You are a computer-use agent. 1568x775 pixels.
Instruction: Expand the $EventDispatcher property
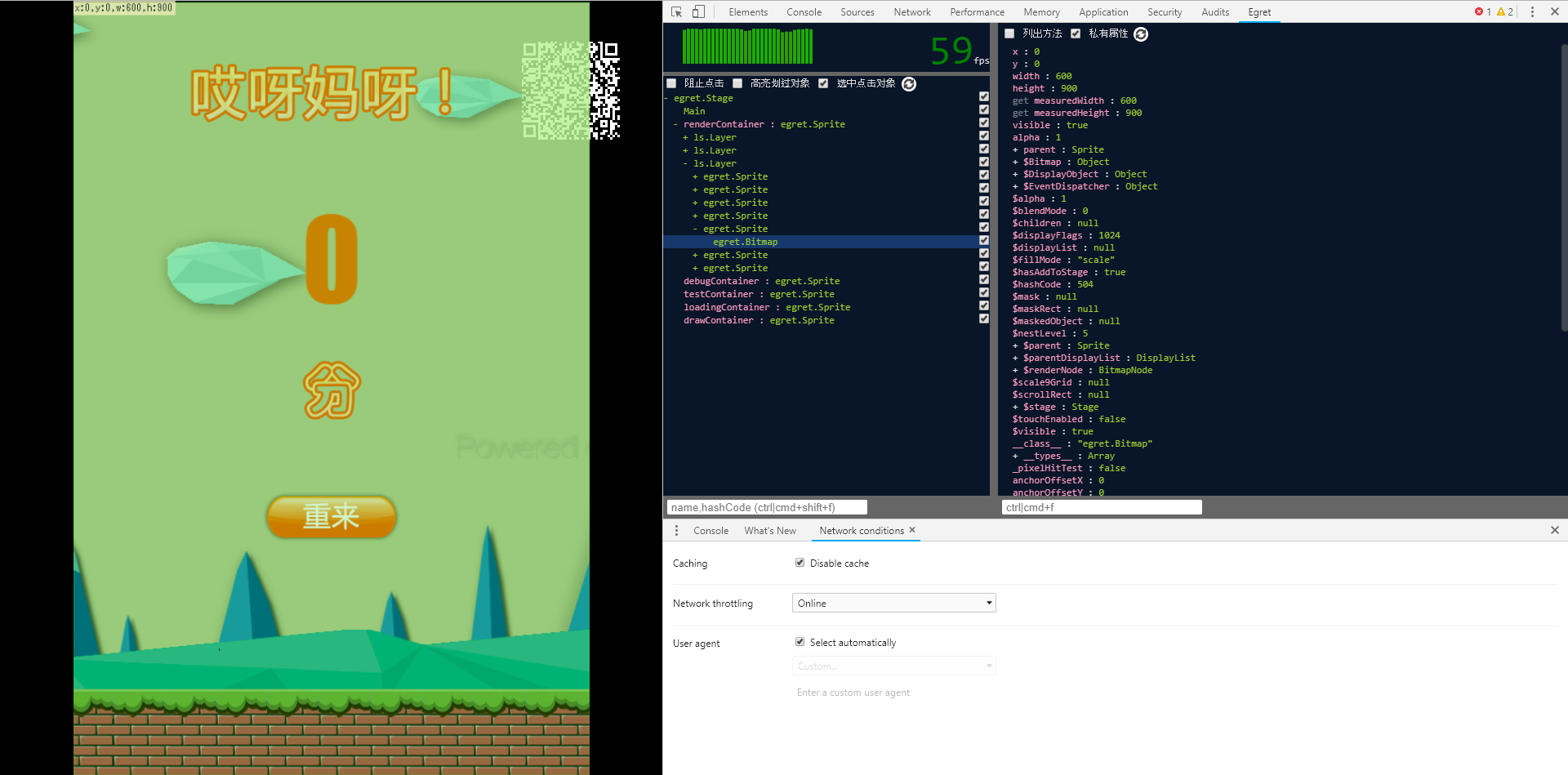[x=1015, y=186]
